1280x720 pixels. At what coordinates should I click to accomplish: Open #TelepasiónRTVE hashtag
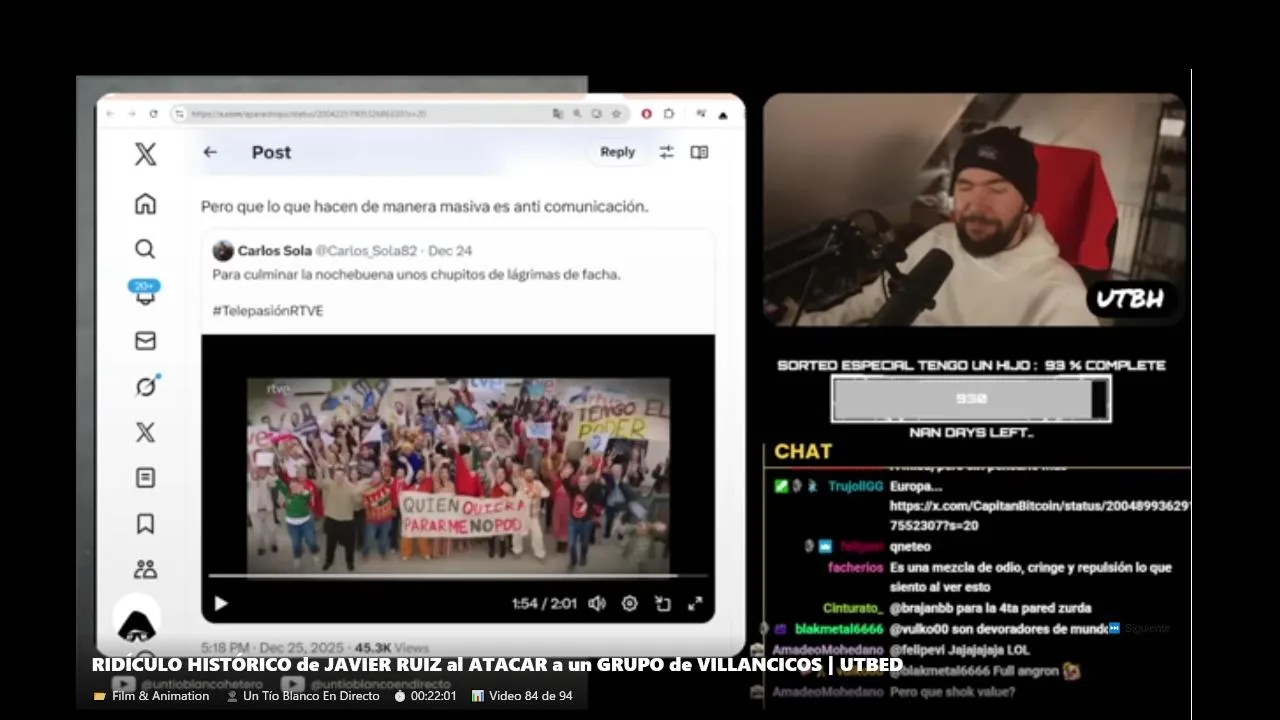click(x=268, y=311)
